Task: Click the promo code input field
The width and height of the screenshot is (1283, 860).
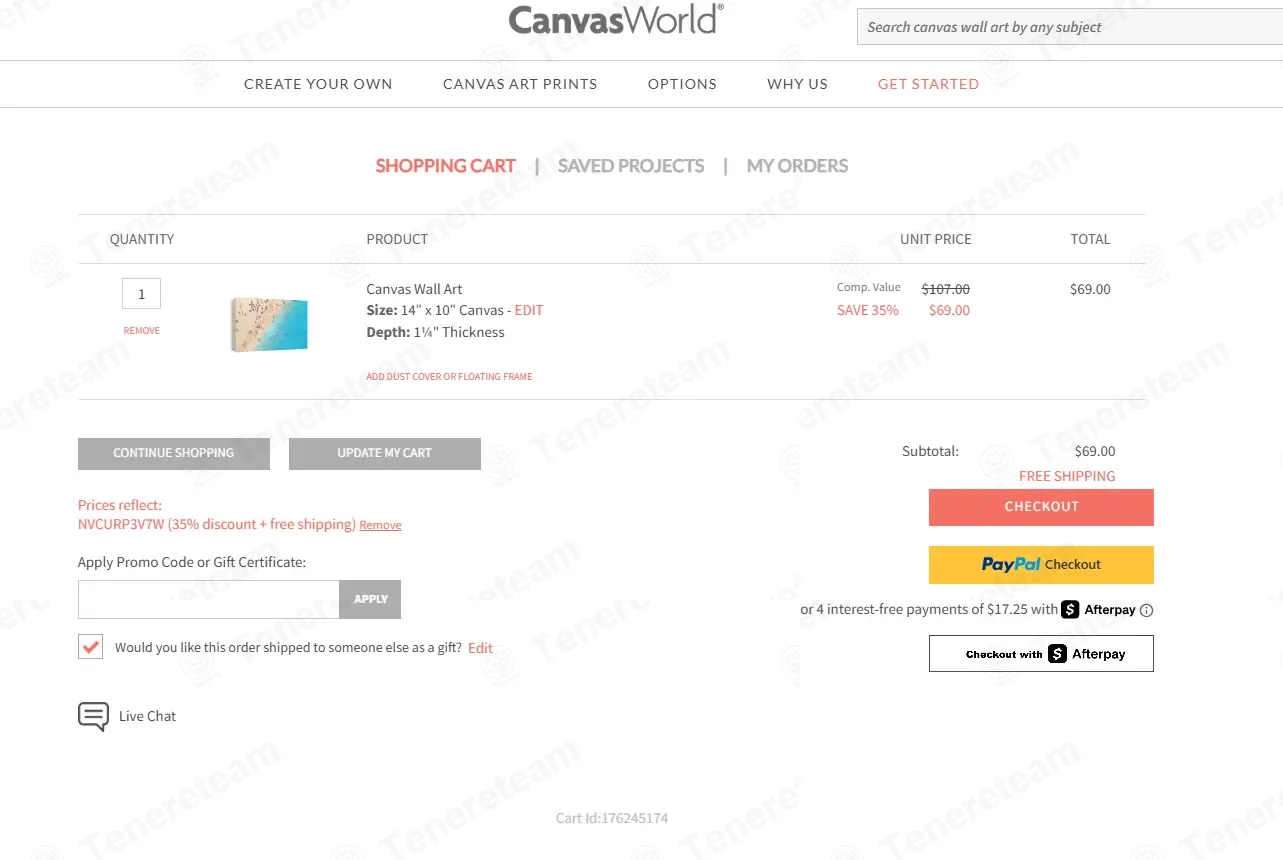Action: pyautogui.click(x=209, y=599)
